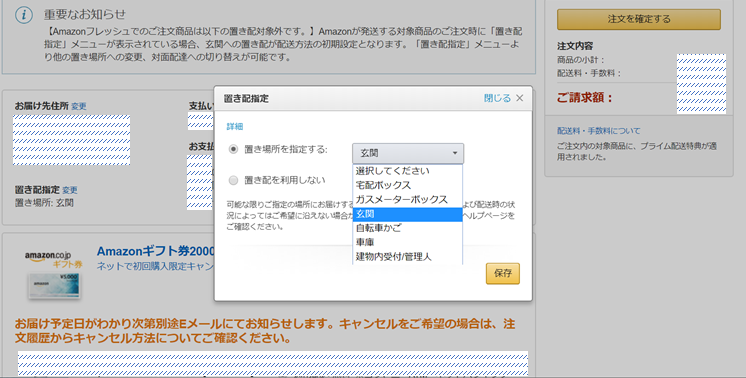Image resolution: width=746 pixels, height=378 pixels.
Task: Click 変更 next to 置き配指定
Action: click(x=69, y=190)
